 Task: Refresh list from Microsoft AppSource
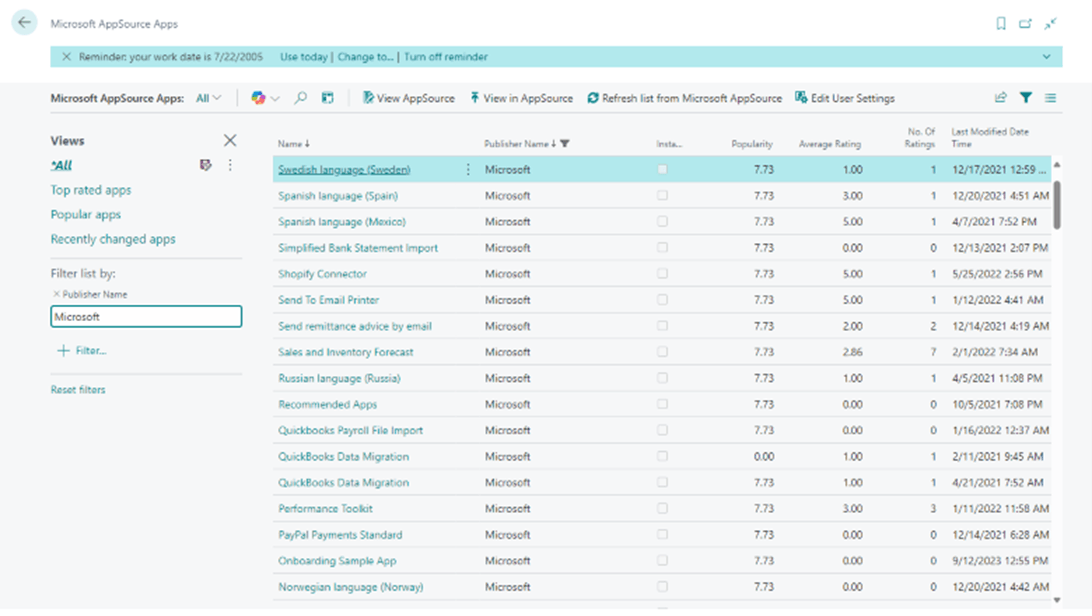click(x=685, y=98)
